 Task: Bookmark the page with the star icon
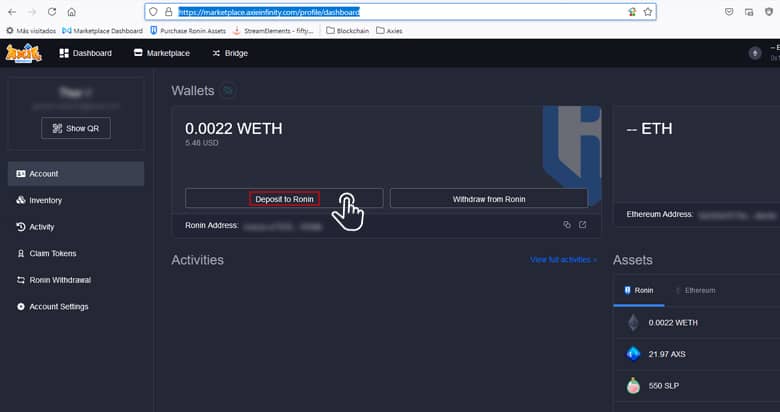click(x=647, y=12)
